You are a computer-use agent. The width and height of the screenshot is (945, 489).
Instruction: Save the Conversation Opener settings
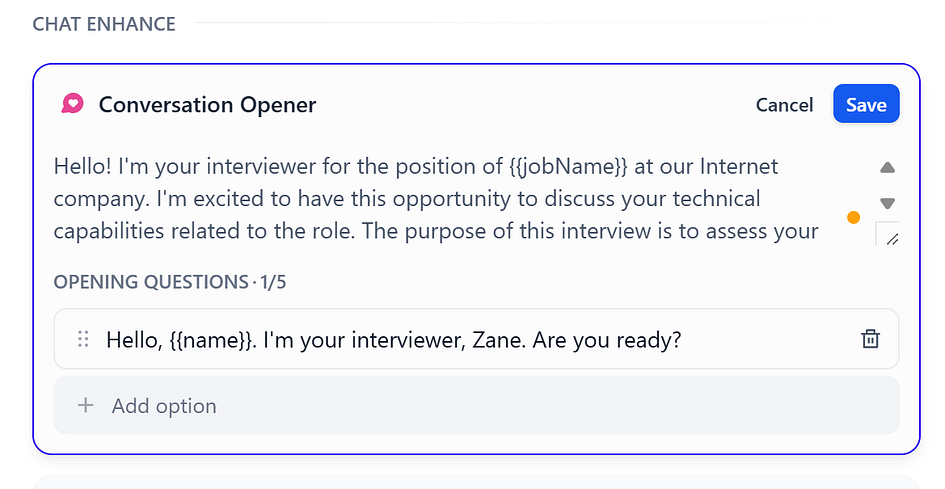point(866,104)
